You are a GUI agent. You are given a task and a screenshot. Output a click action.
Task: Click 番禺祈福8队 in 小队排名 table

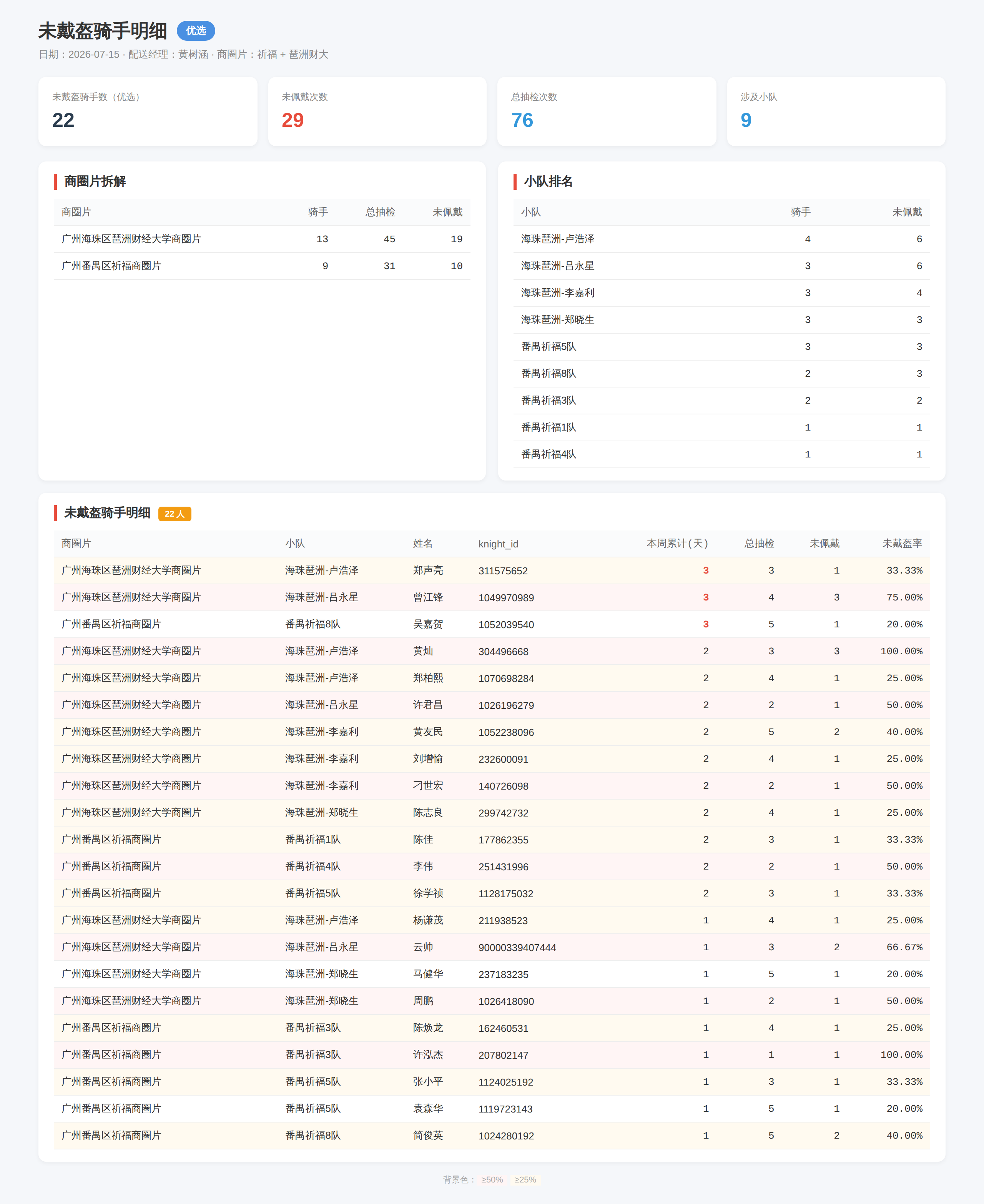tap(549, 374)
